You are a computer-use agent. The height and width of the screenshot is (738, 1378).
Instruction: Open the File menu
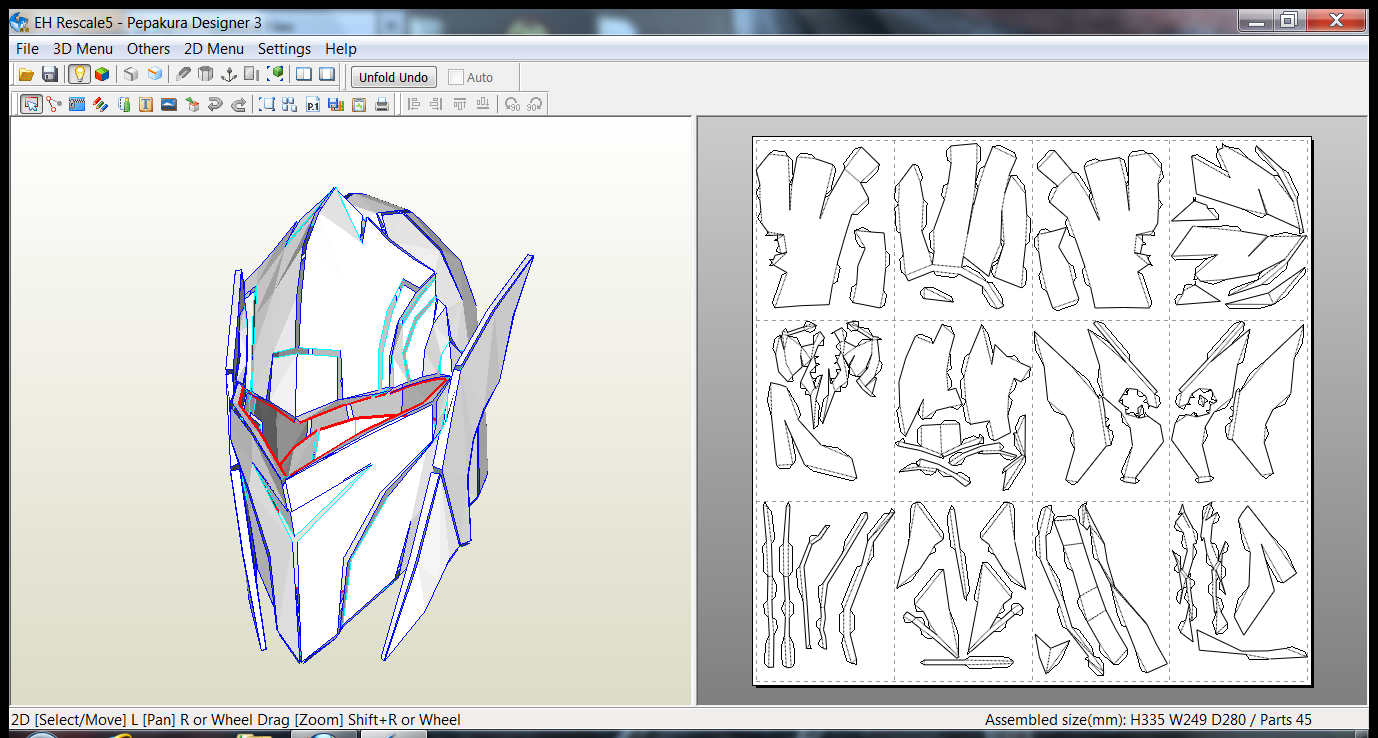pyautogui.click(x=28, y=48)
